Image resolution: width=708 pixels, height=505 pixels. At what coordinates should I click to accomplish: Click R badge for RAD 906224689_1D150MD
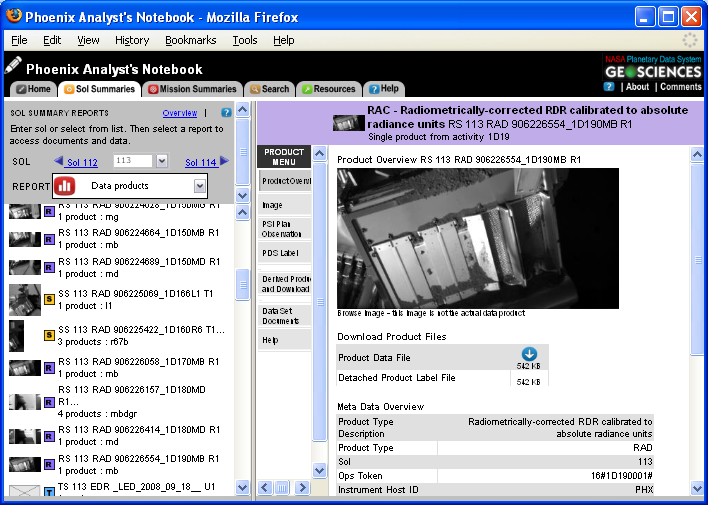(49, 267)
